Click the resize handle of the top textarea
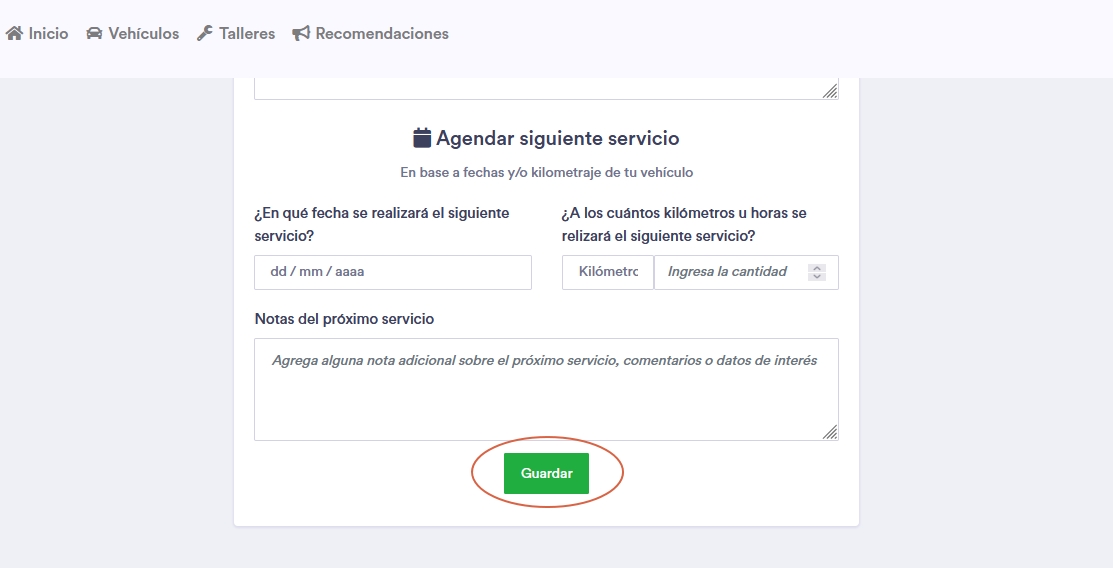Image resolution: width=1113 pixels, height=568 pixels. click(830, 92)
